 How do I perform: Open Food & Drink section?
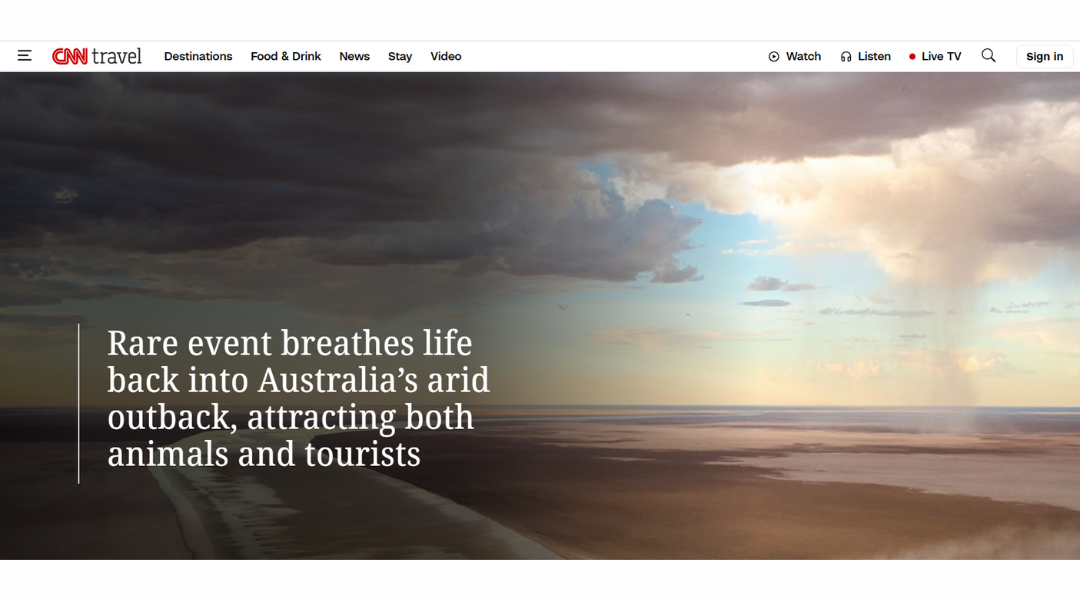pos(285,56)
